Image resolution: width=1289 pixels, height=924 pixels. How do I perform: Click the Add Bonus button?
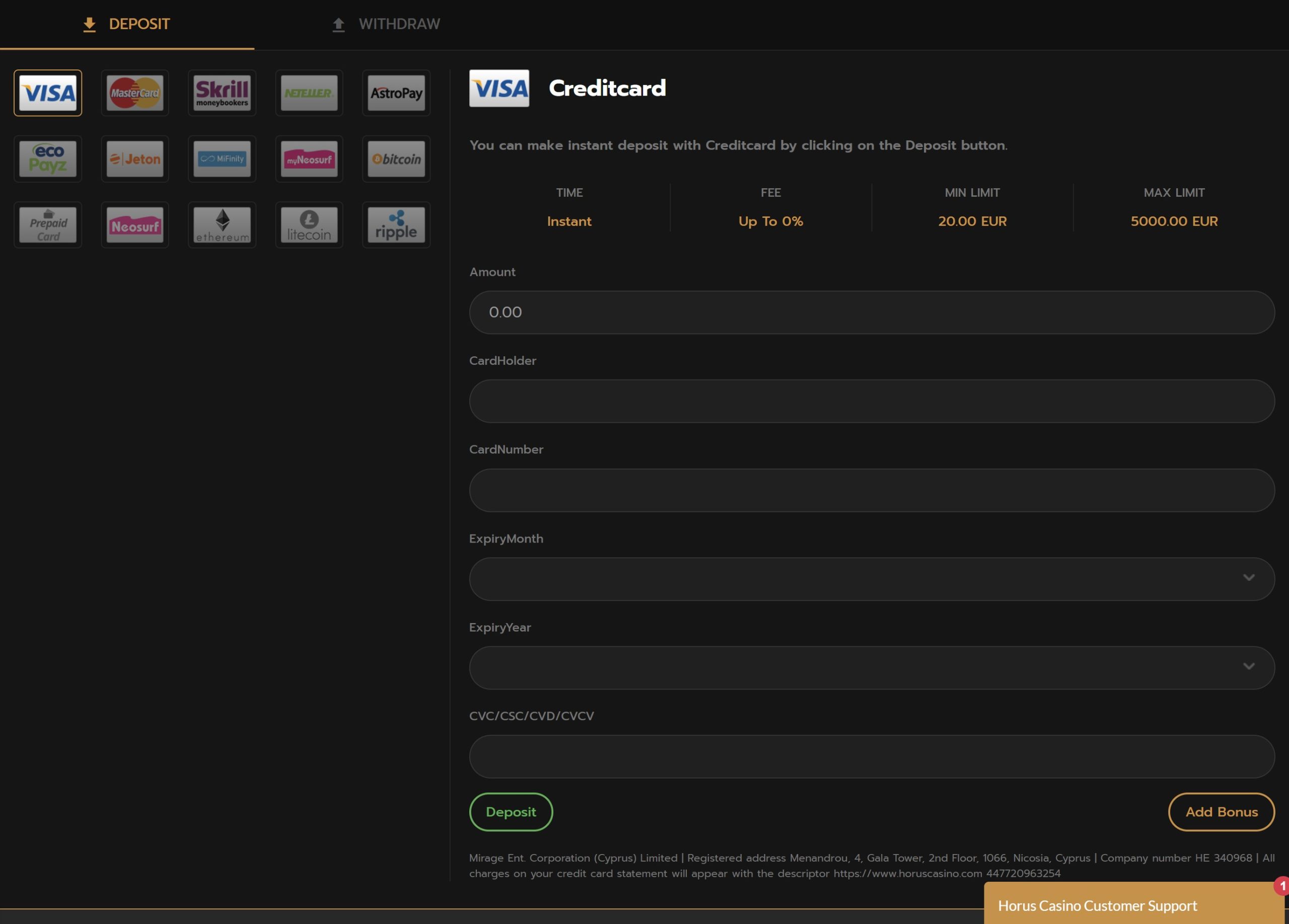pos(1222,811)
